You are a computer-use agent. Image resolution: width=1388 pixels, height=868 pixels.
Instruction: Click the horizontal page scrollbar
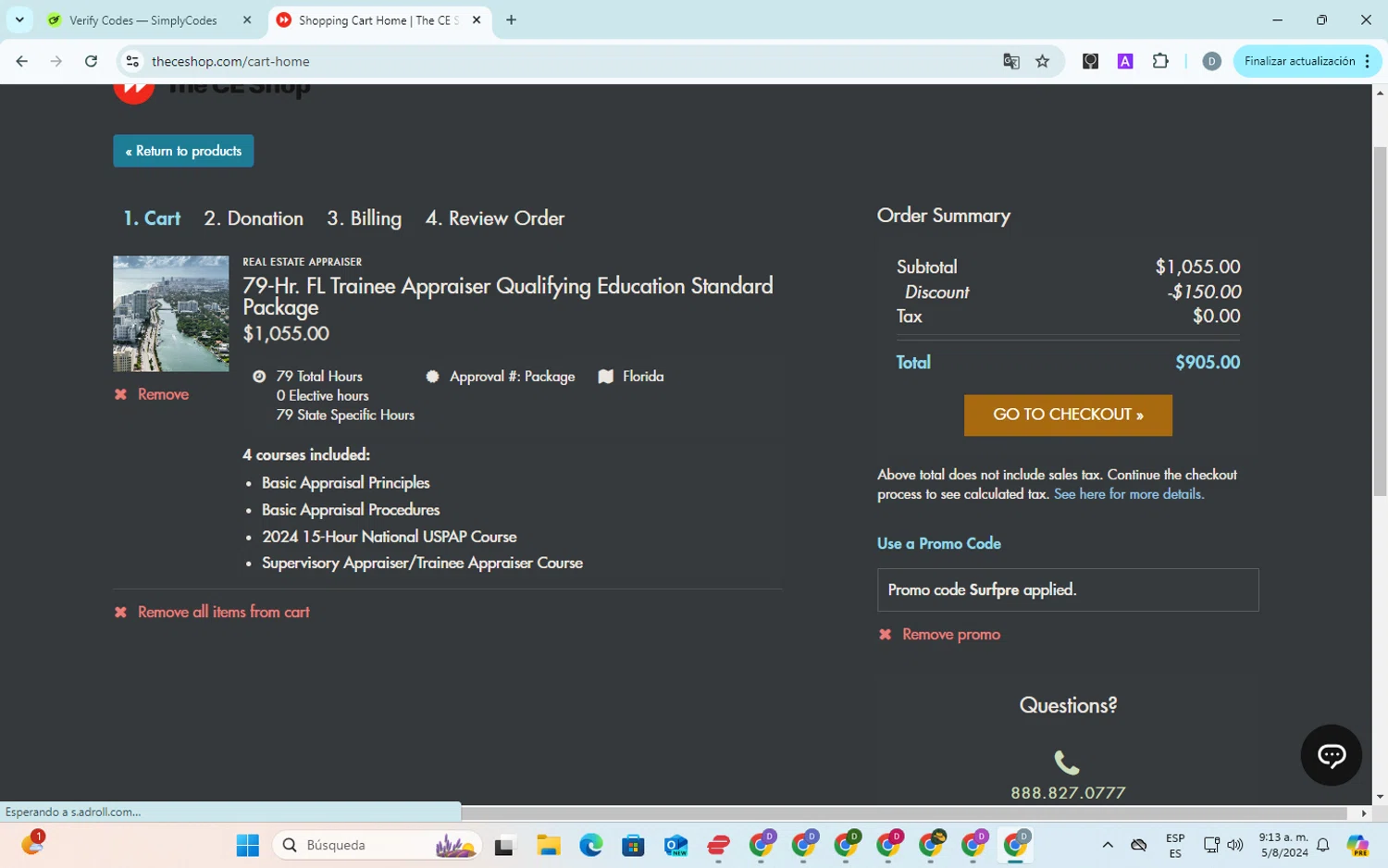[905, 813]
